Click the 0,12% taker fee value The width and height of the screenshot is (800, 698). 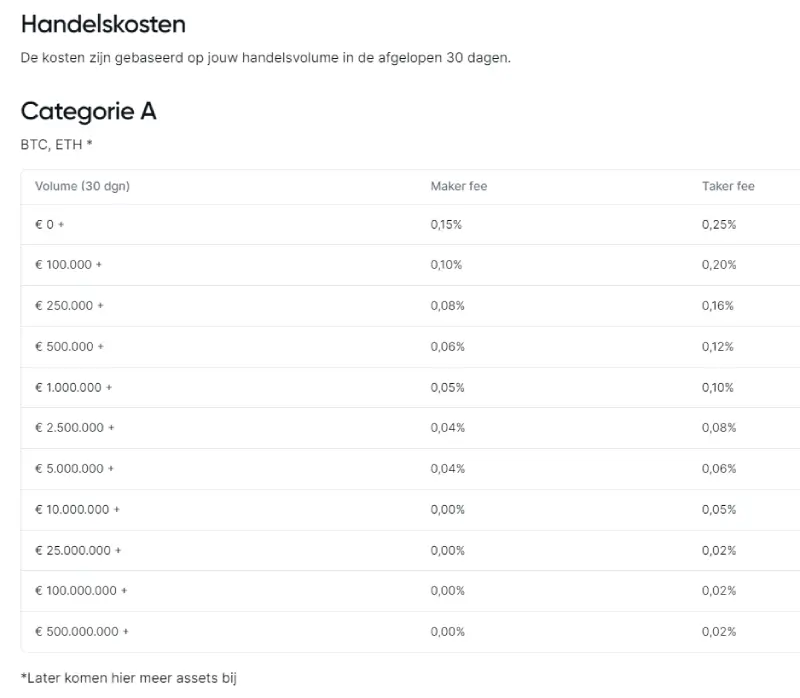718,347
